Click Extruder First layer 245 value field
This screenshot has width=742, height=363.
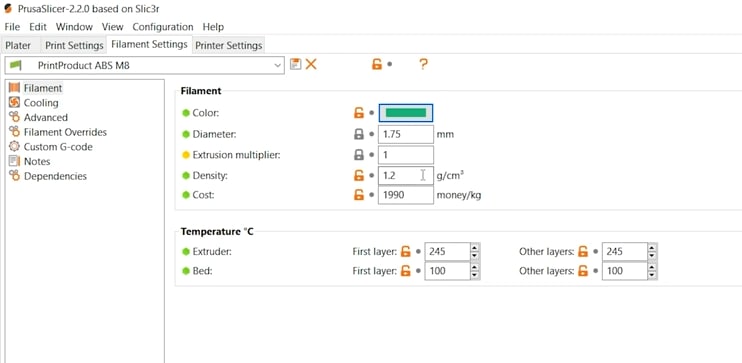(448, 252)
